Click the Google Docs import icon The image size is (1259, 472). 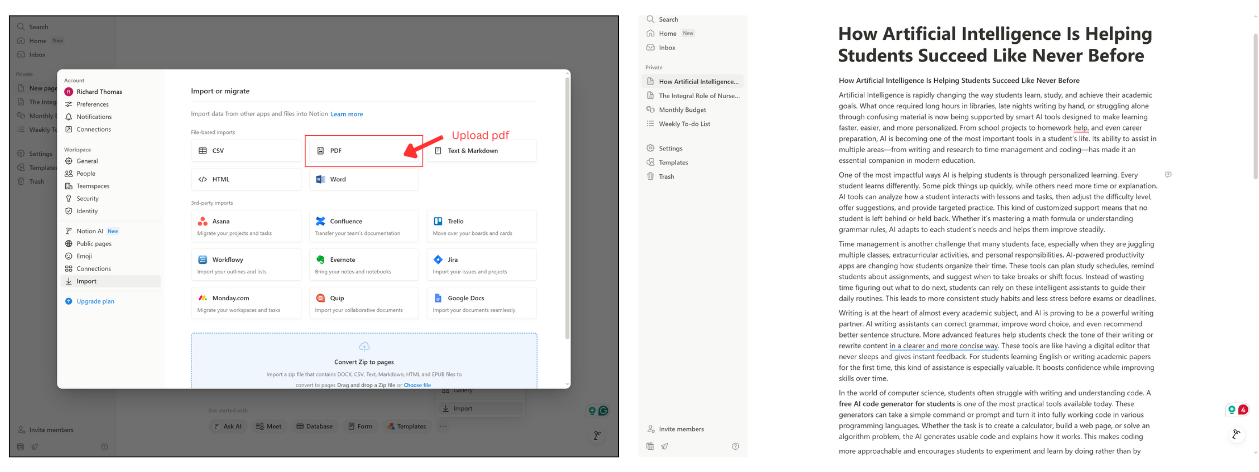pyautogui.click(x=438, y=298)
